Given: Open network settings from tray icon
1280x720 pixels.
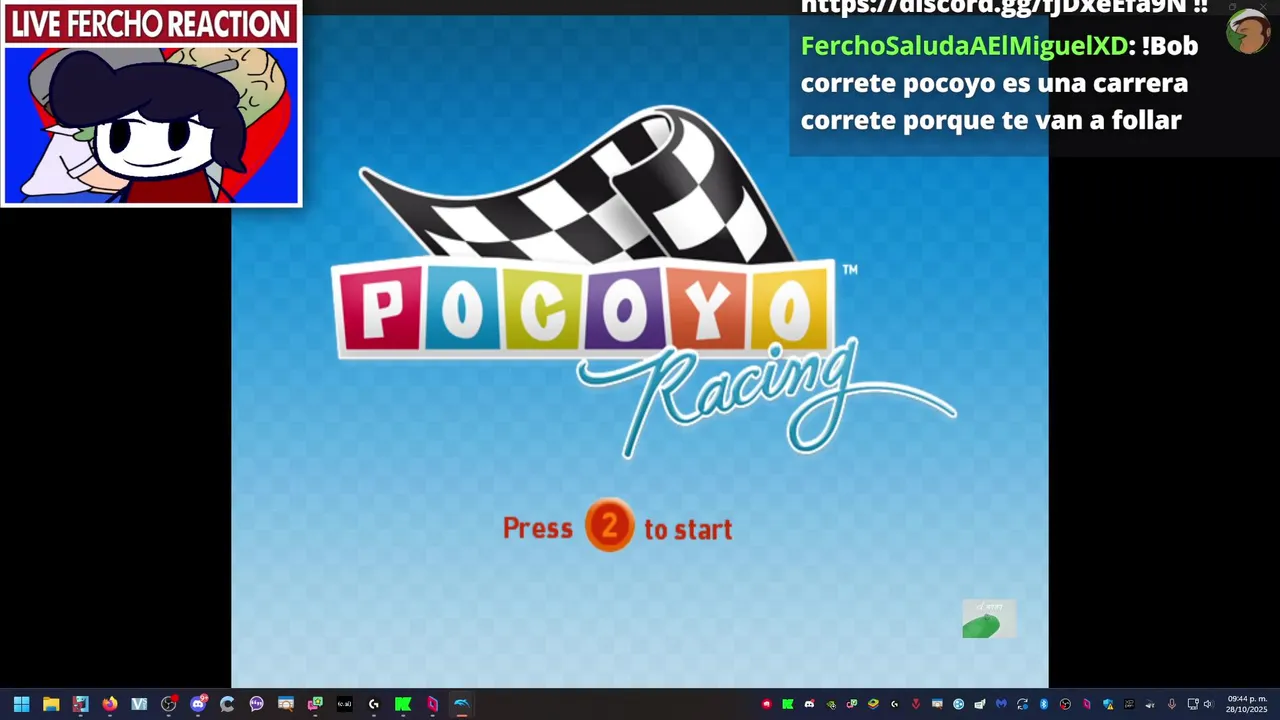Looking at the screenshot, I should (x=1193, y=704).
